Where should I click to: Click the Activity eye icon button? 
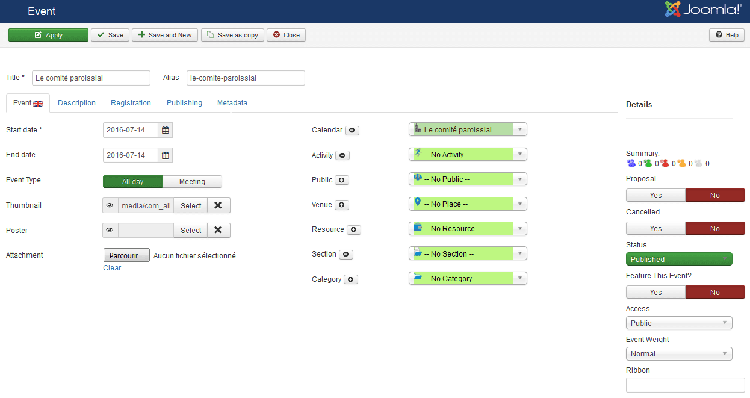(x=342, y=155)
